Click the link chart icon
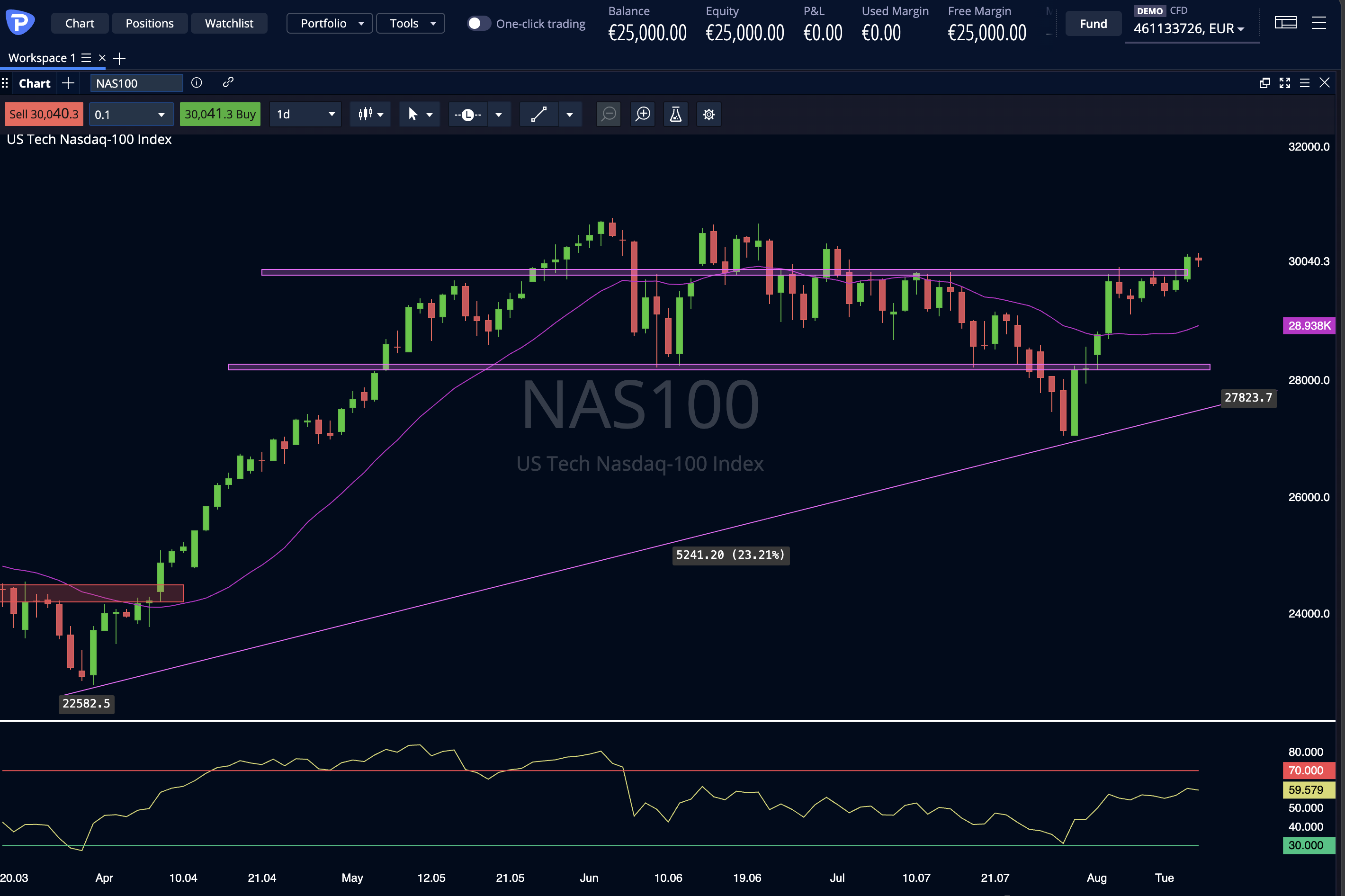 tap(228, 82)
